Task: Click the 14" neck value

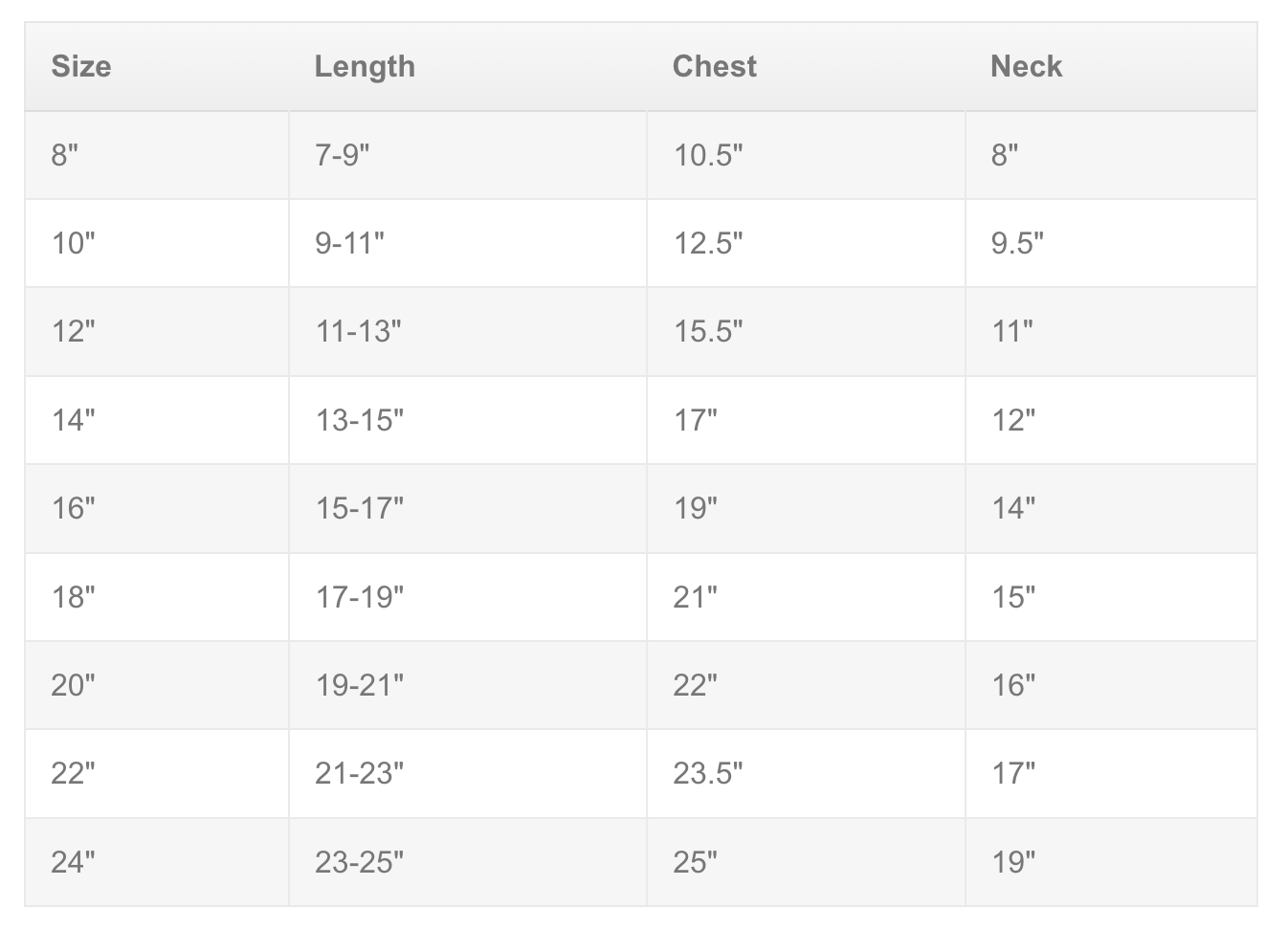Action: [1013, 508]
